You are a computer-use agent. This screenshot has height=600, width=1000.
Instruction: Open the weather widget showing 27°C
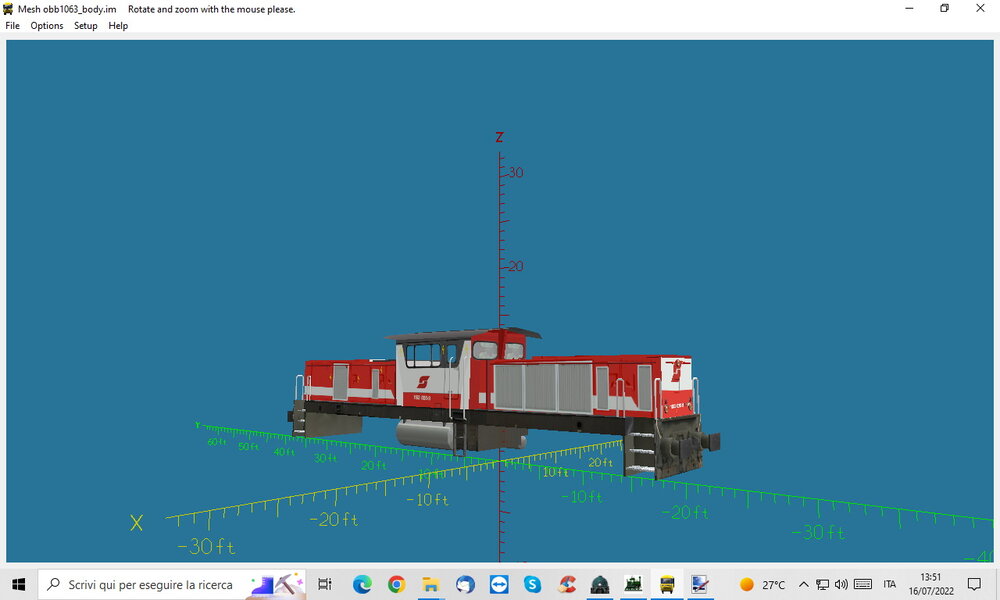click(x=762, y=584)
